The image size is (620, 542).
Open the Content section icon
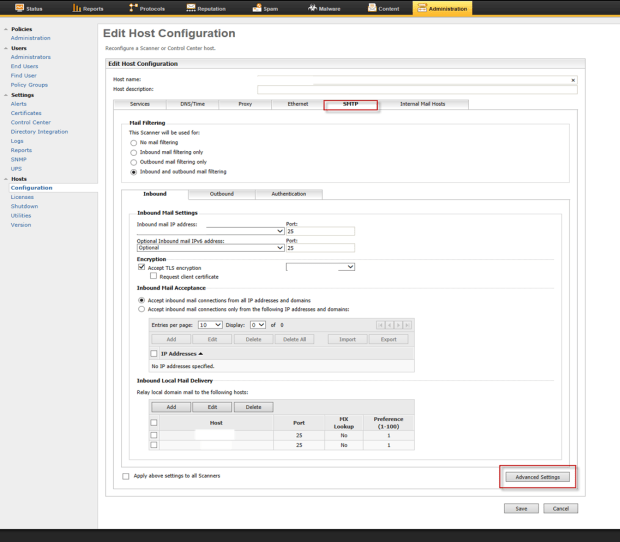(x=373, y=8)
